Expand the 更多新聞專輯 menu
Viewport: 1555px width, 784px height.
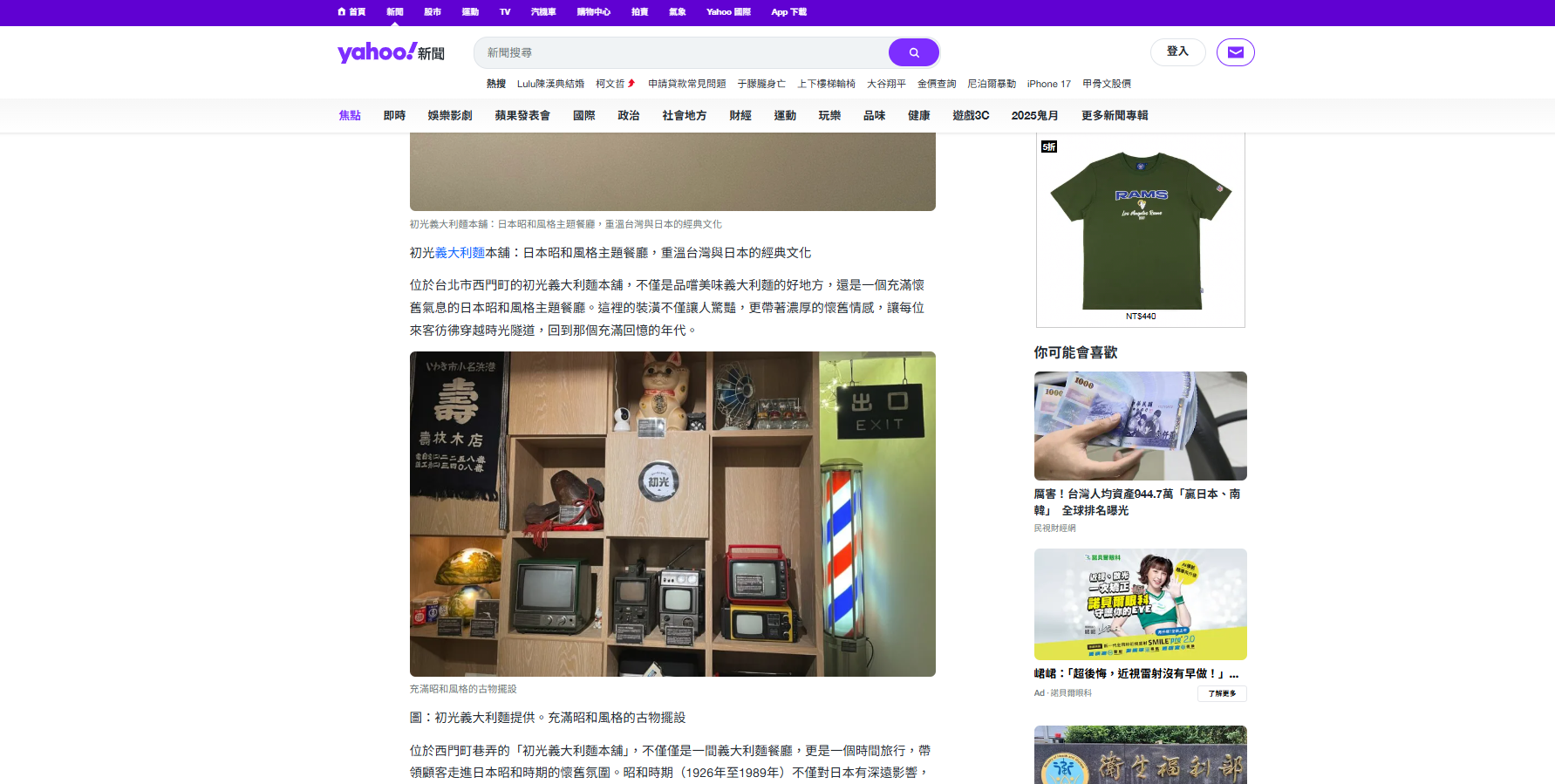coord(1114,115)
